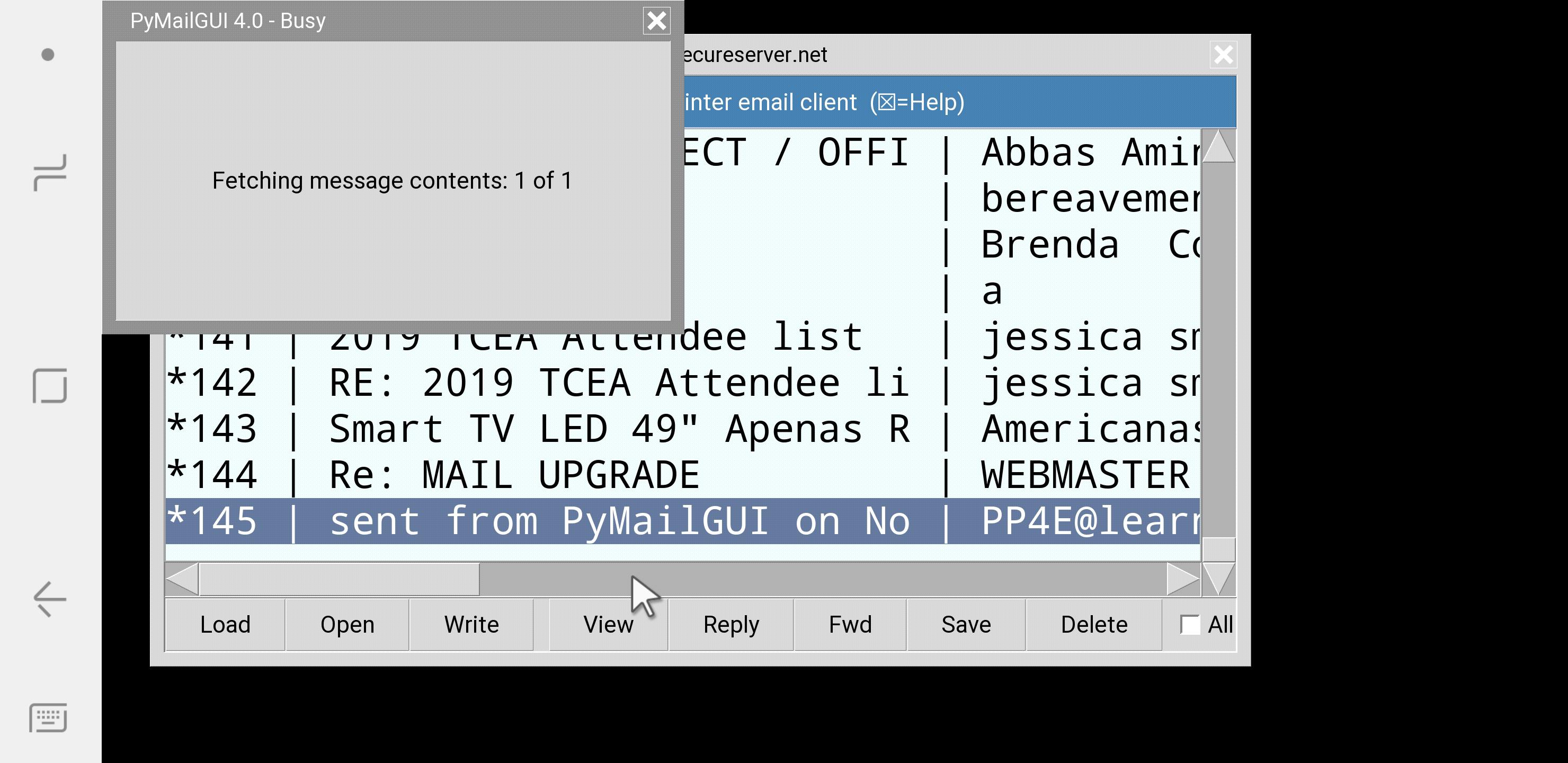Tap the recent apps icon in sidebar
Image resolution: width=1568 pixels, height=763 pixels.
pyautogui.click(x=49, y=173)
